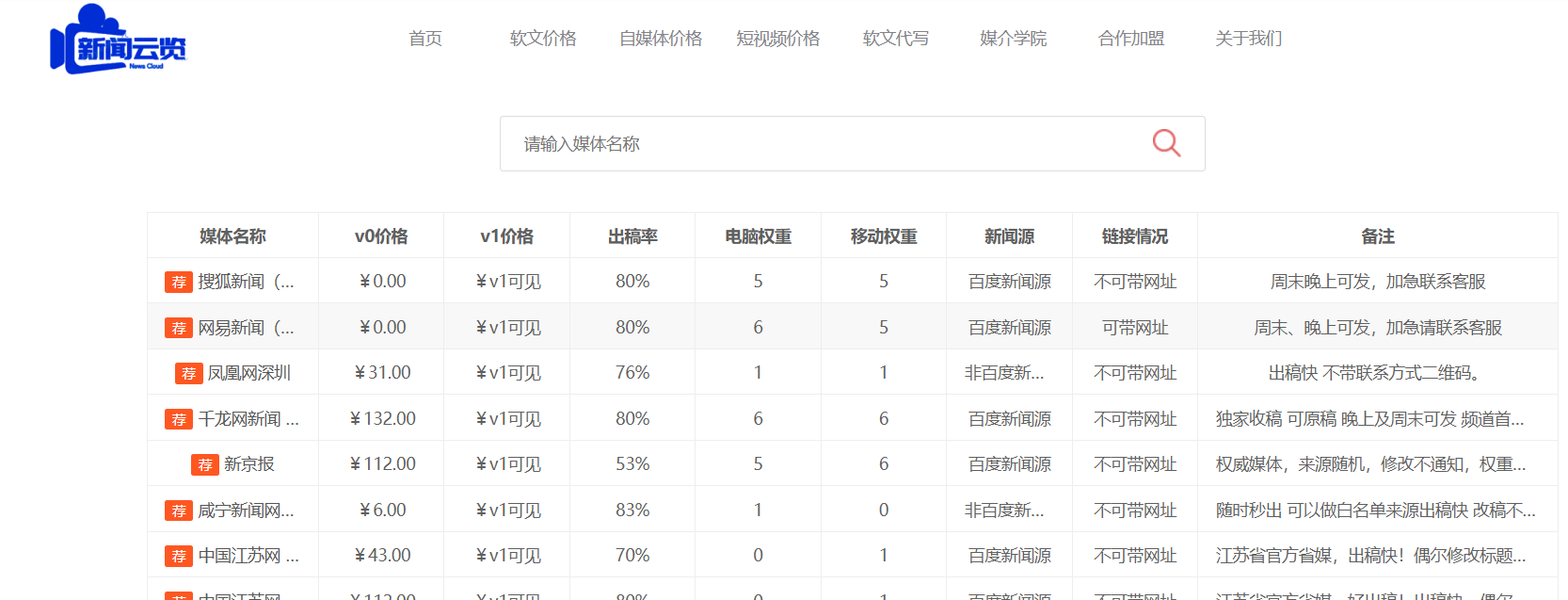
Task: Click the ¥112.00 price in 新京报 row
Action: [x=382, y=464]
